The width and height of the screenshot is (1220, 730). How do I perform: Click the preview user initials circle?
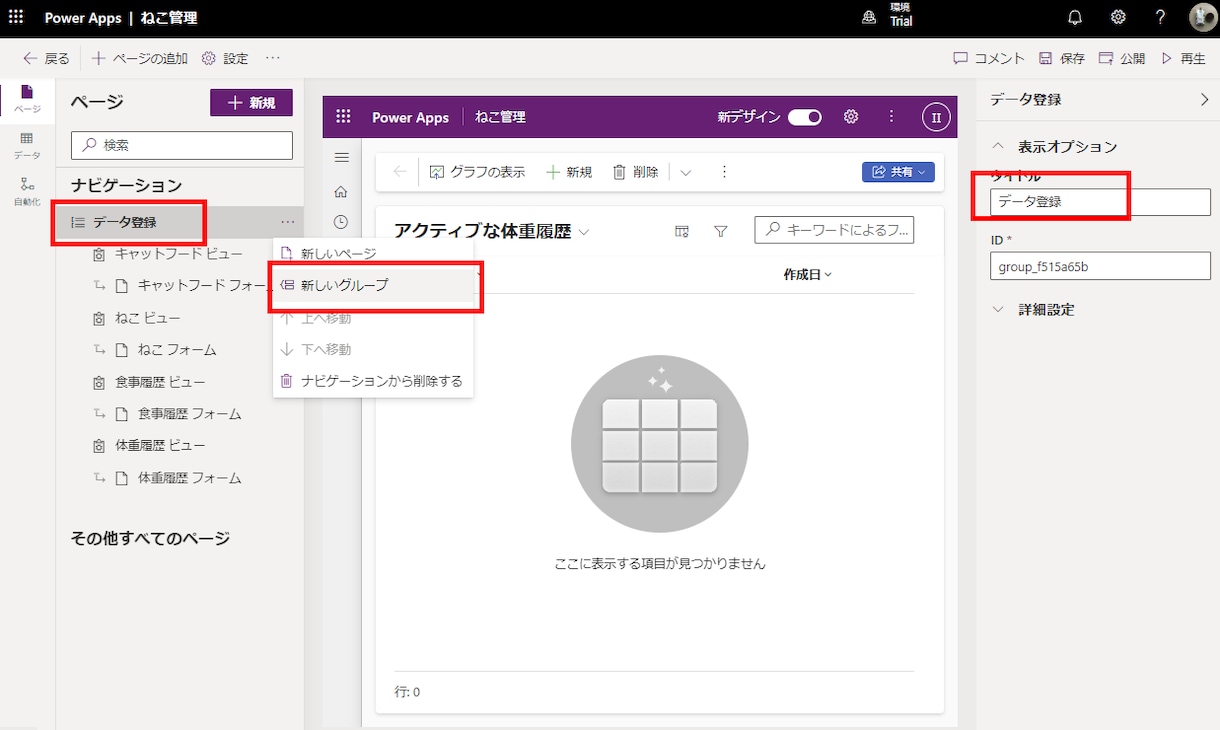click(936, 117)
